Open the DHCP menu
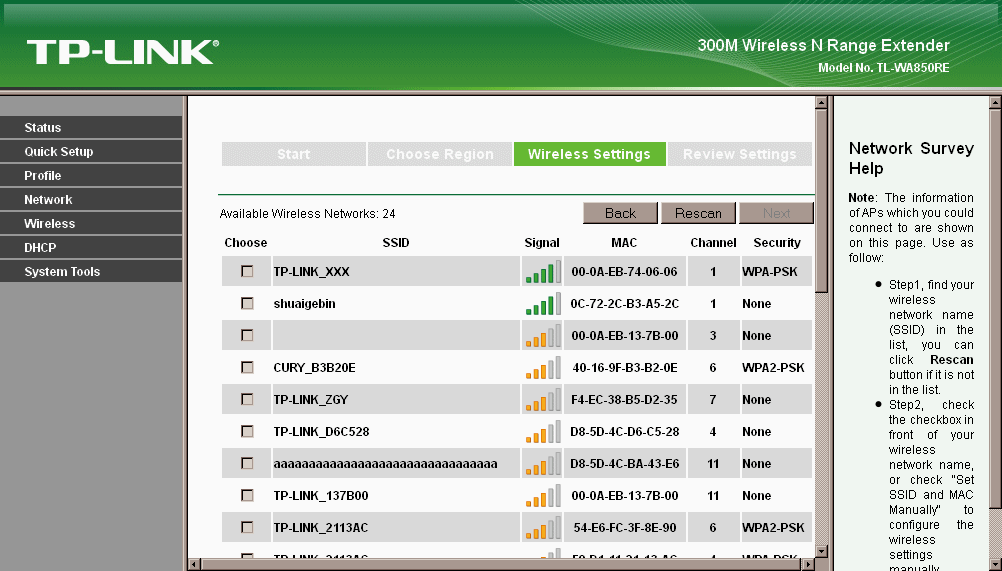This screenshot has width=1002, height=571. coord(91,247)
